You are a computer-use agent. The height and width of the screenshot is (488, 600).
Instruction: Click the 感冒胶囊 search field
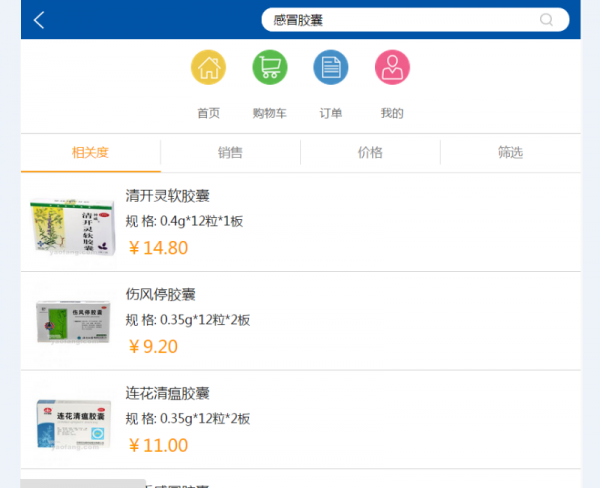tap(415, 20)
